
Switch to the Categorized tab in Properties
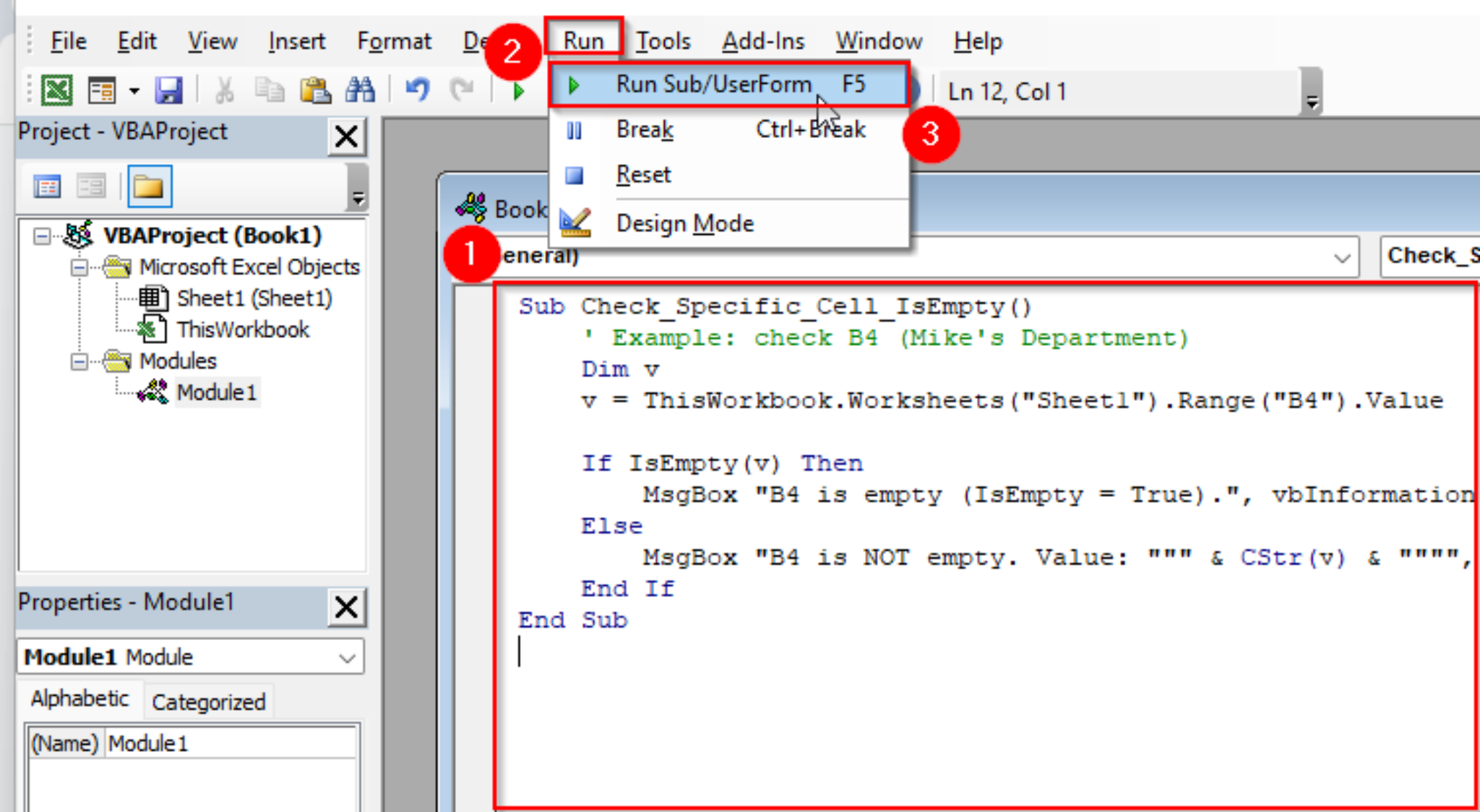[208, 701]
